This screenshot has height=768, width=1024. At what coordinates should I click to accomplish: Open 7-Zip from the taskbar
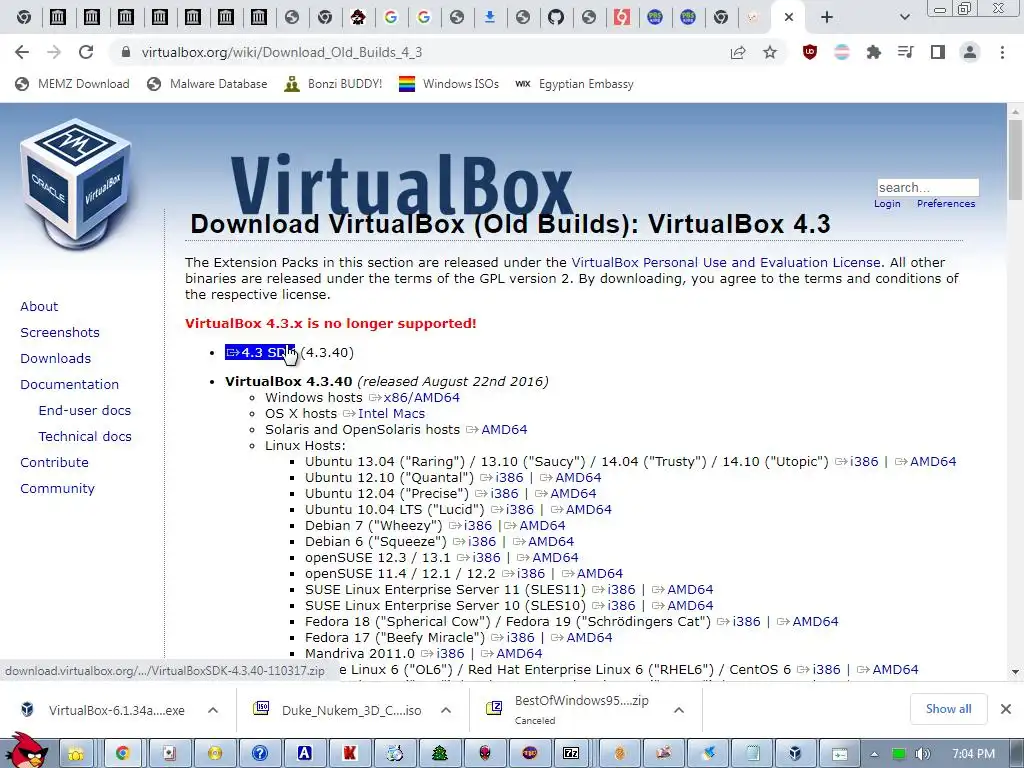tap(571, 754)
